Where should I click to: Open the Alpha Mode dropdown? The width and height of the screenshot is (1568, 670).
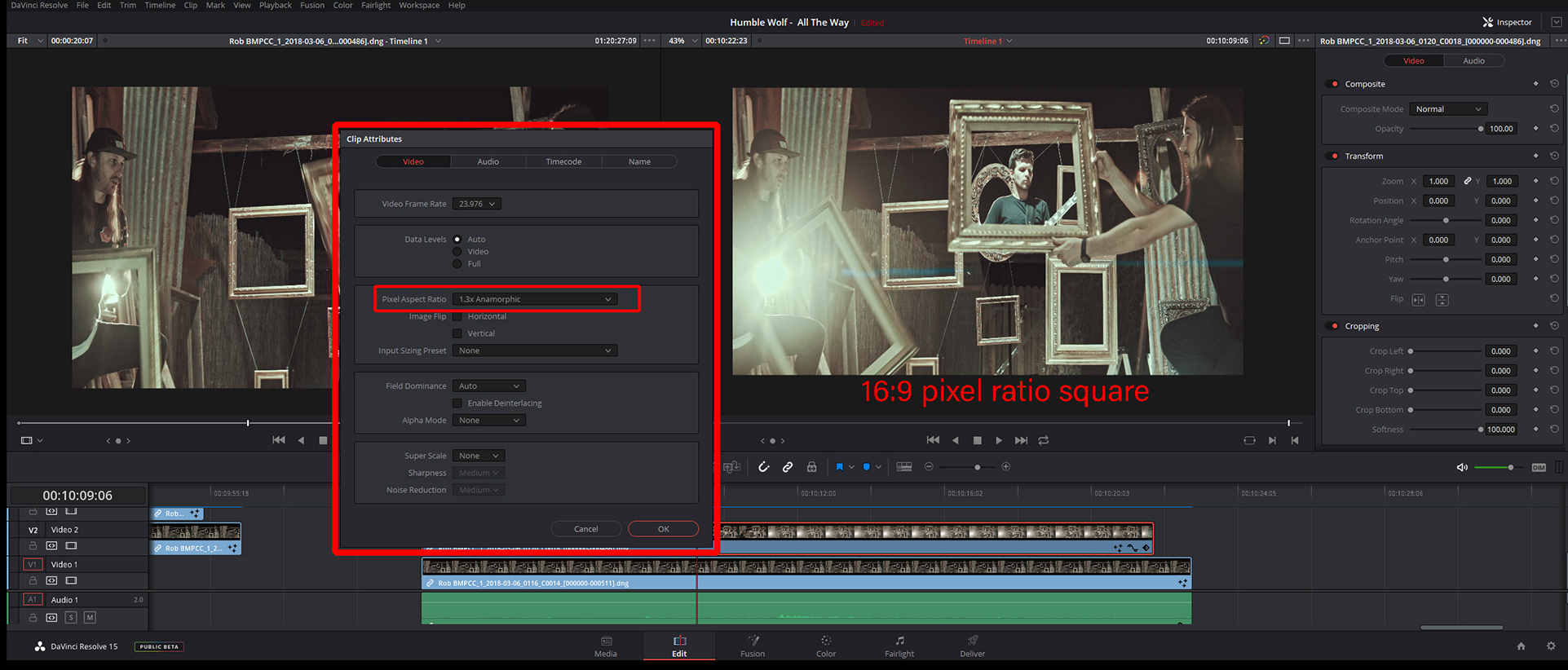pyautogui.click(x=489, y=421)
